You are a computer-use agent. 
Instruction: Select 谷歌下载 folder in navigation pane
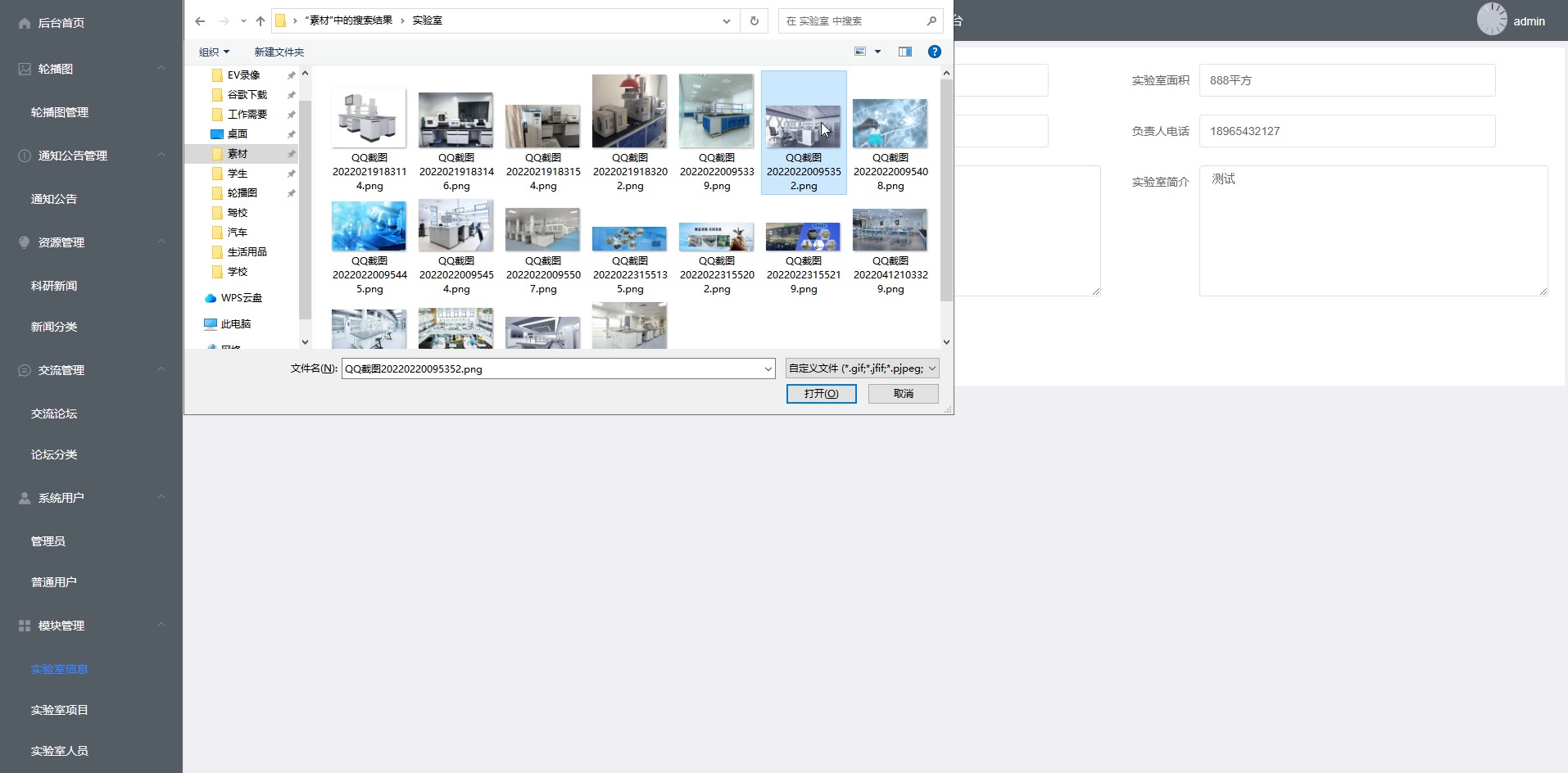[247, 95]
